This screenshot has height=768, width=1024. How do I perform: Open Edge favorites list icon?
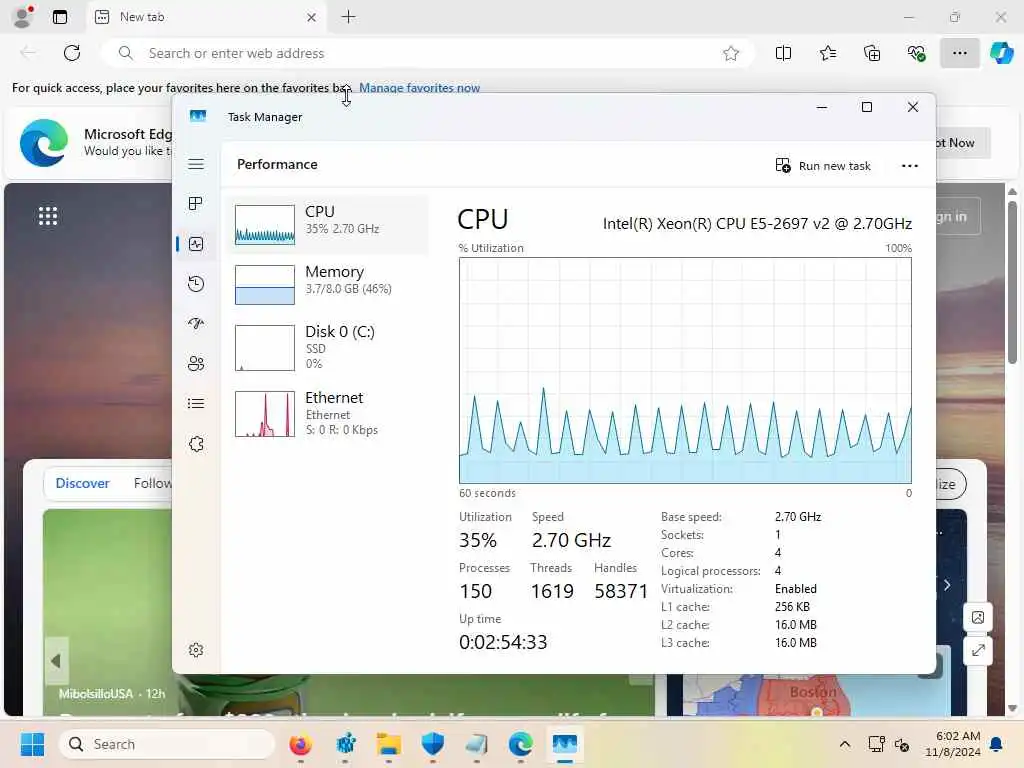click(x=827, y=53)
